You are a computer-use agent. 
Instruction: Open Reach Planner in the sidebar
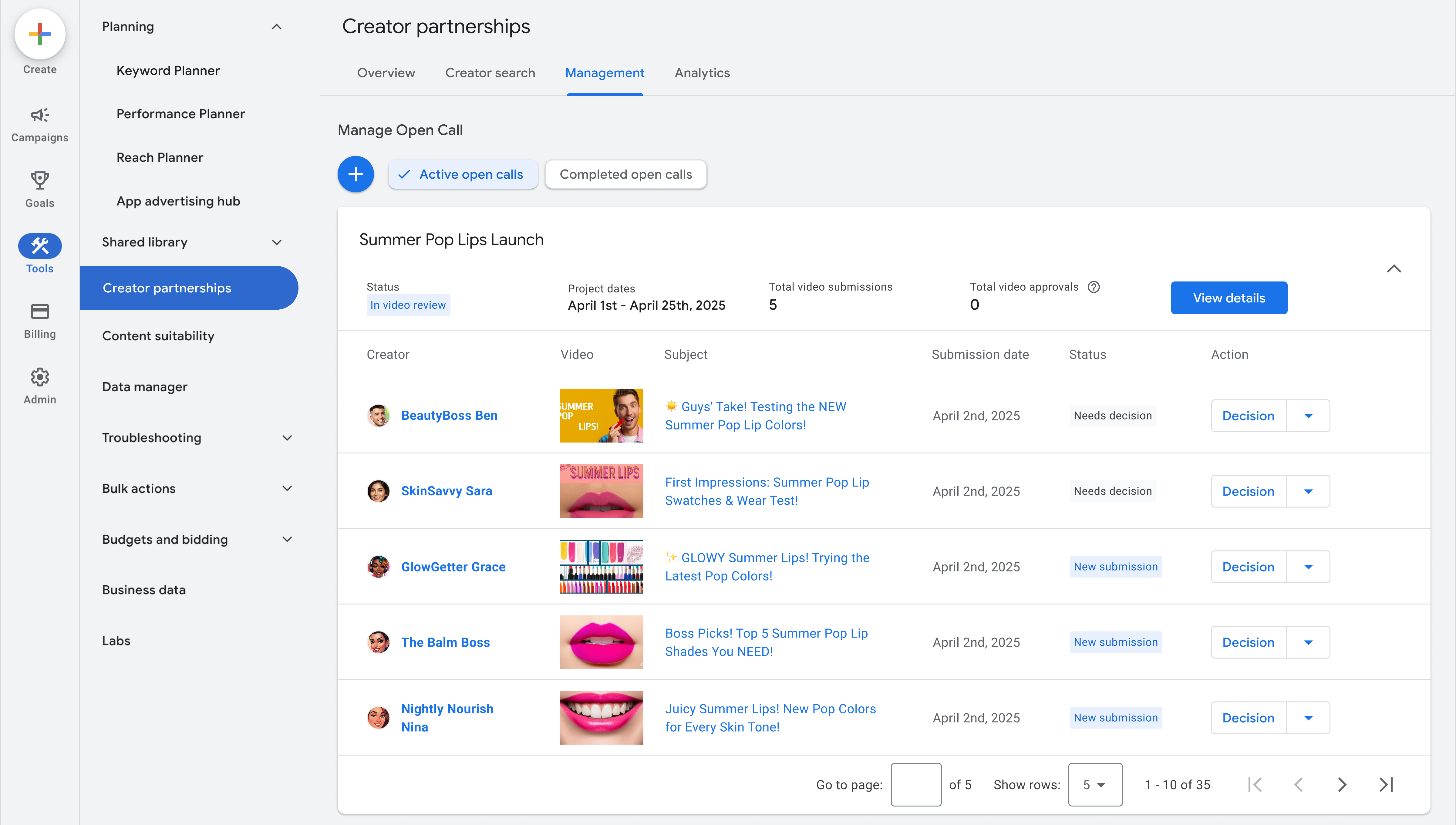tap(160, 157)
